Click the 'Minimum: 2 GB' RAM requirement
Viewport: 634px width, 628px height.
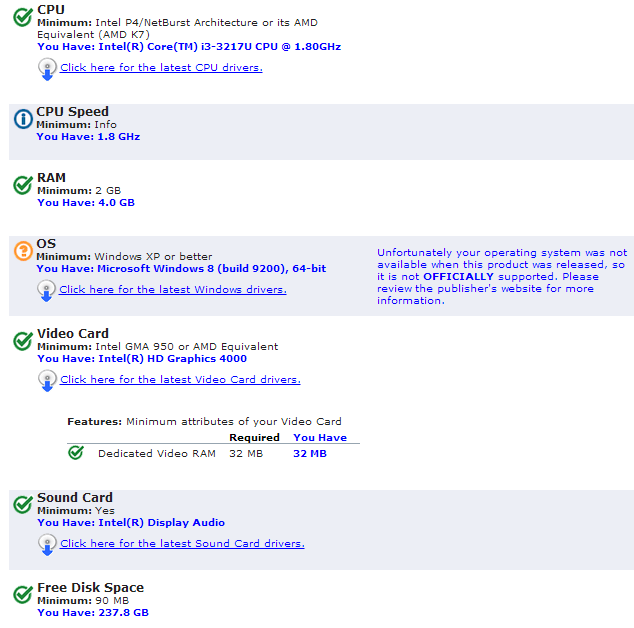click(79, 190)
